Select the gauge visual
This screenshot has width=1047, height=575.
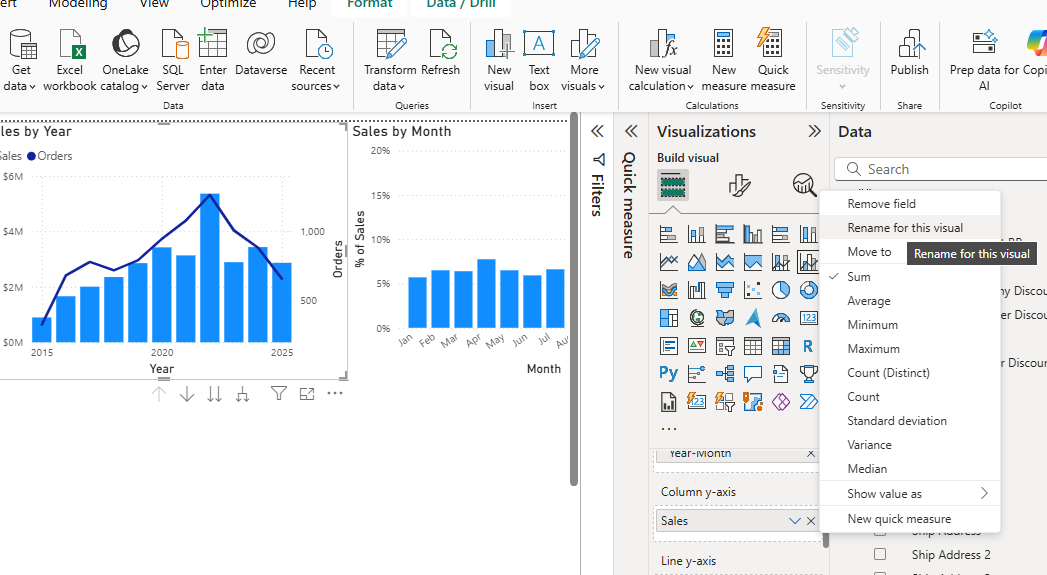point(781,318)
